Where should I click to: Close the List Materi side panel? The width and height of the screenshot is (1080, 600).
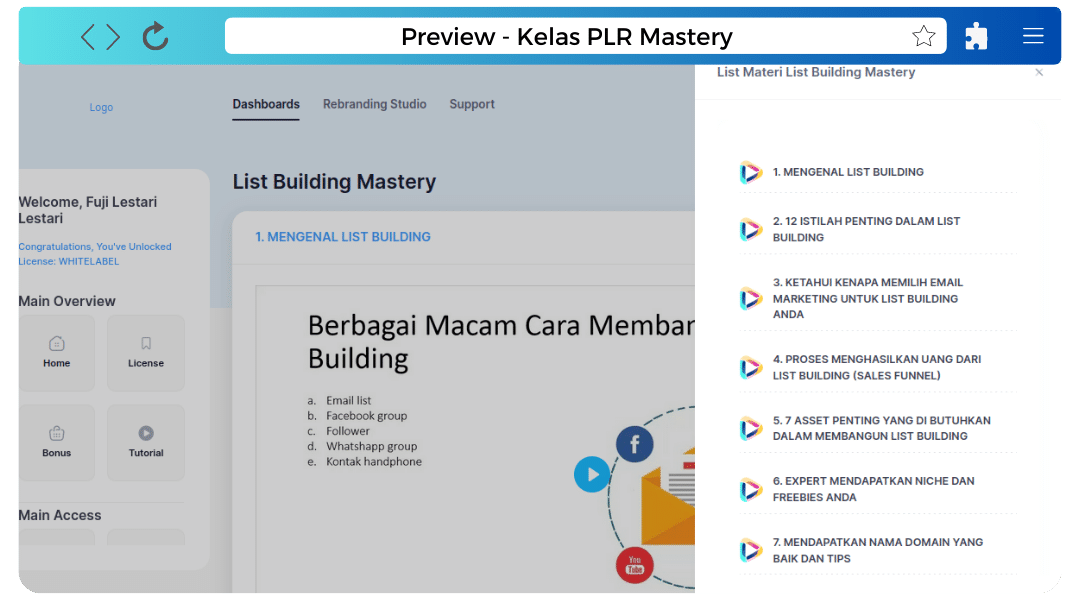[1039, 72]
